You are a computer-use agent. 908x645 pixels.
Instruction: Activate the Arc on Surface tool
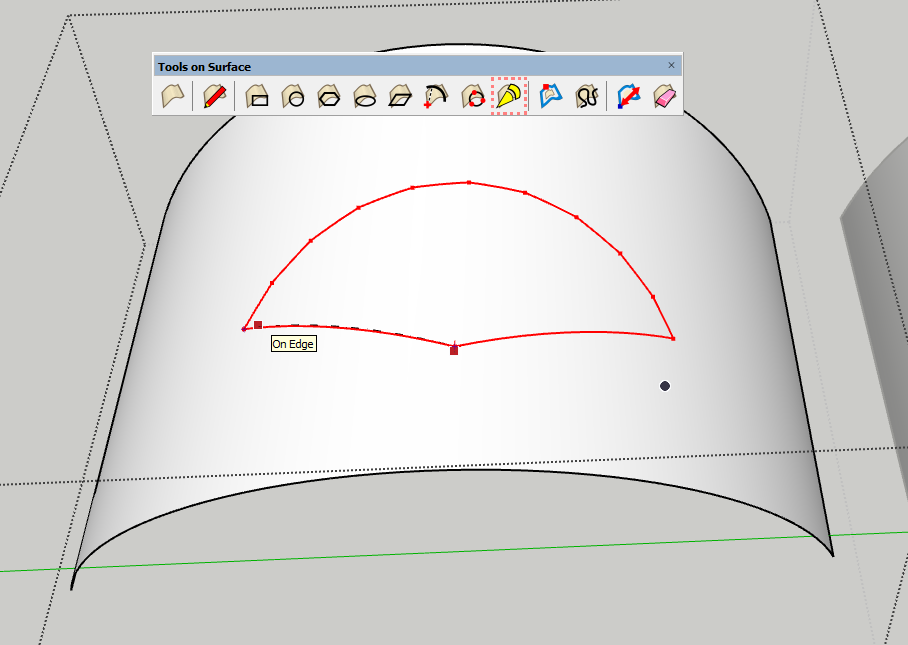[x=436, y=97]
